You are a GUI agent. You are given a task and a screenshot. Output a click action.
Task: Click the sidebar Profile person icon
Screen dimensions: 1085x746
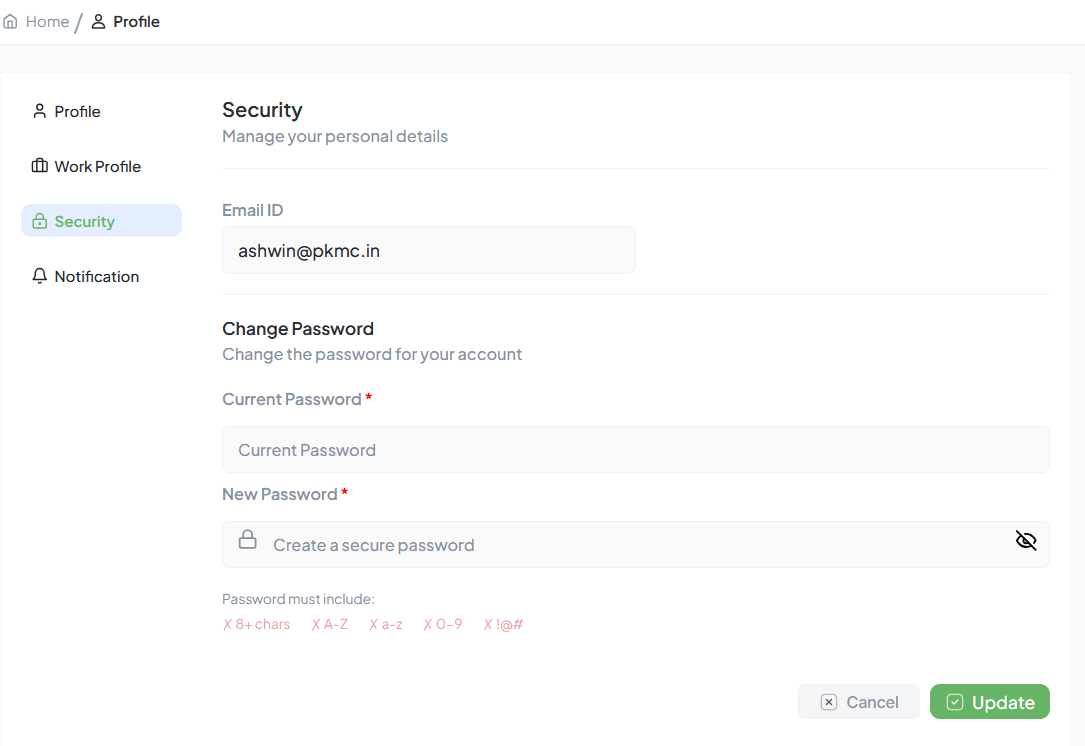pos(40,111)
